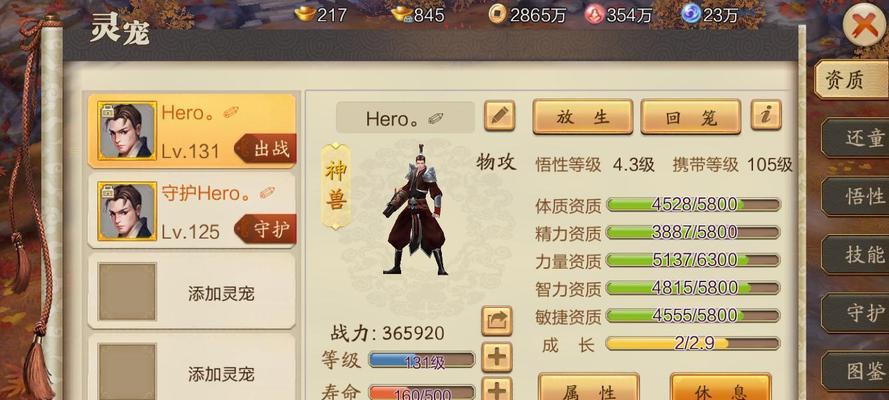Click first empty 添加灵宠 slot

pos(192,292)
